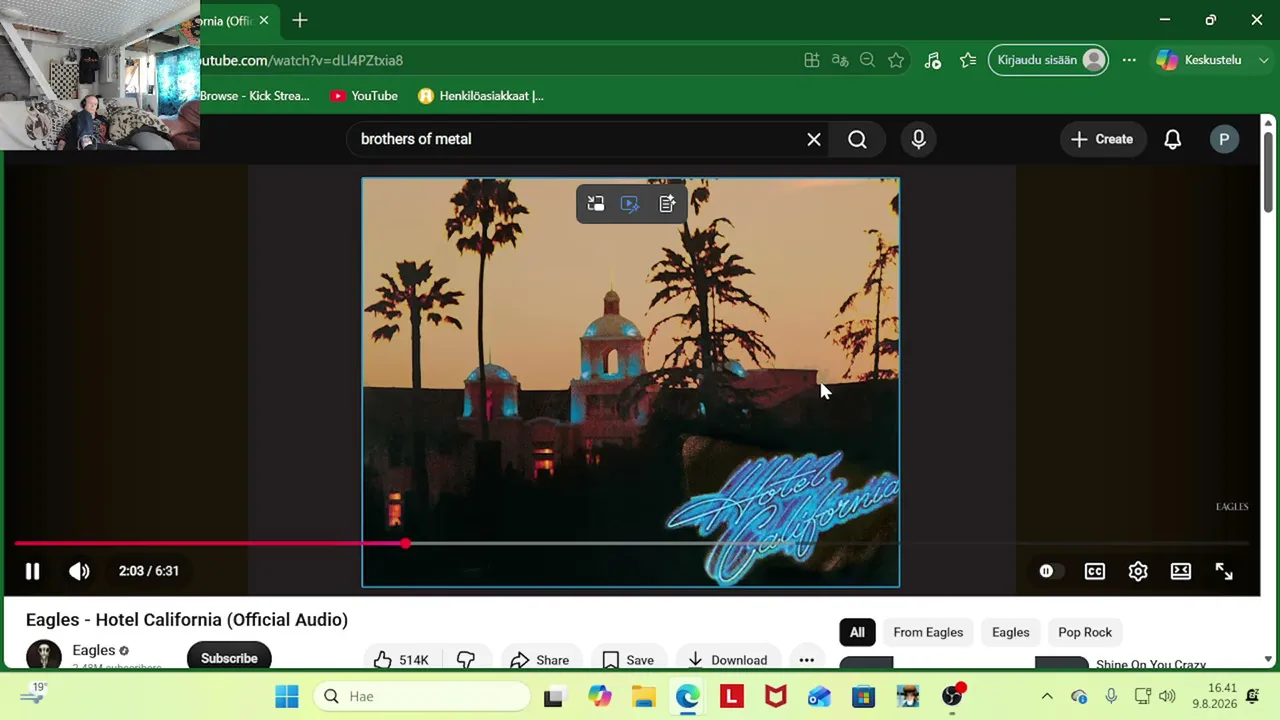The height and width of the screenshot is (720, 1280).
Task: Select the "From Eagles" filter chip
Action: (928, 632)
